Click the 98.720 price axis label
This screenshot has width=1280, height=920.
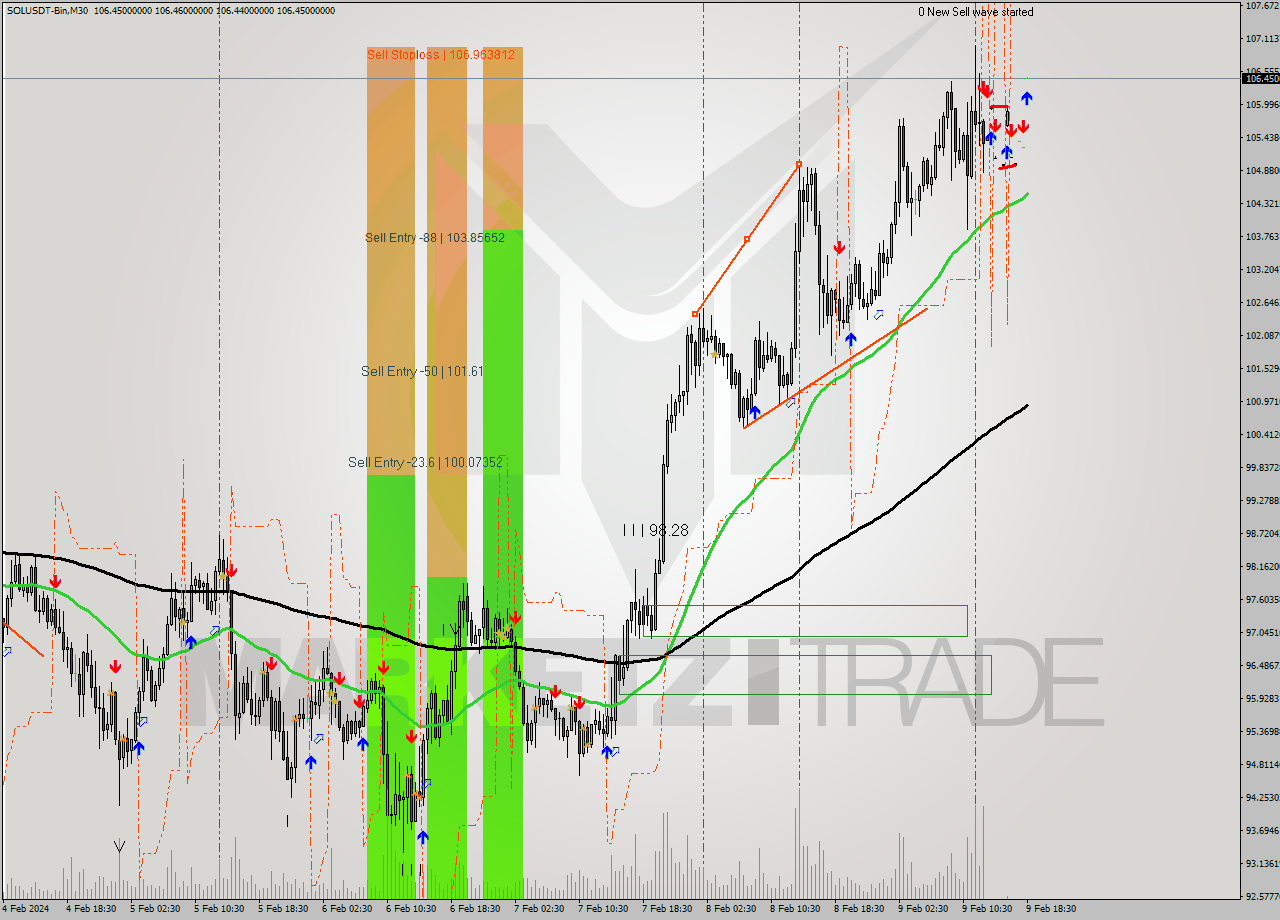(1262, 534)
